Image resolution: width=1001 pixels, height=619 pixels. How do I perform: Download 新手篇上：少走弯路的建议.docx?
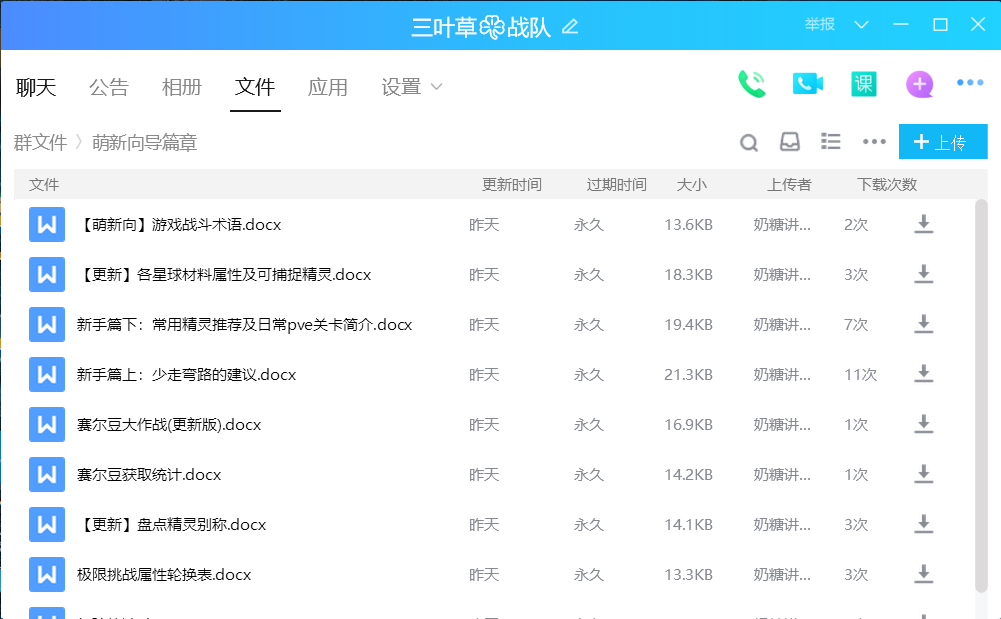pos(923,375)
